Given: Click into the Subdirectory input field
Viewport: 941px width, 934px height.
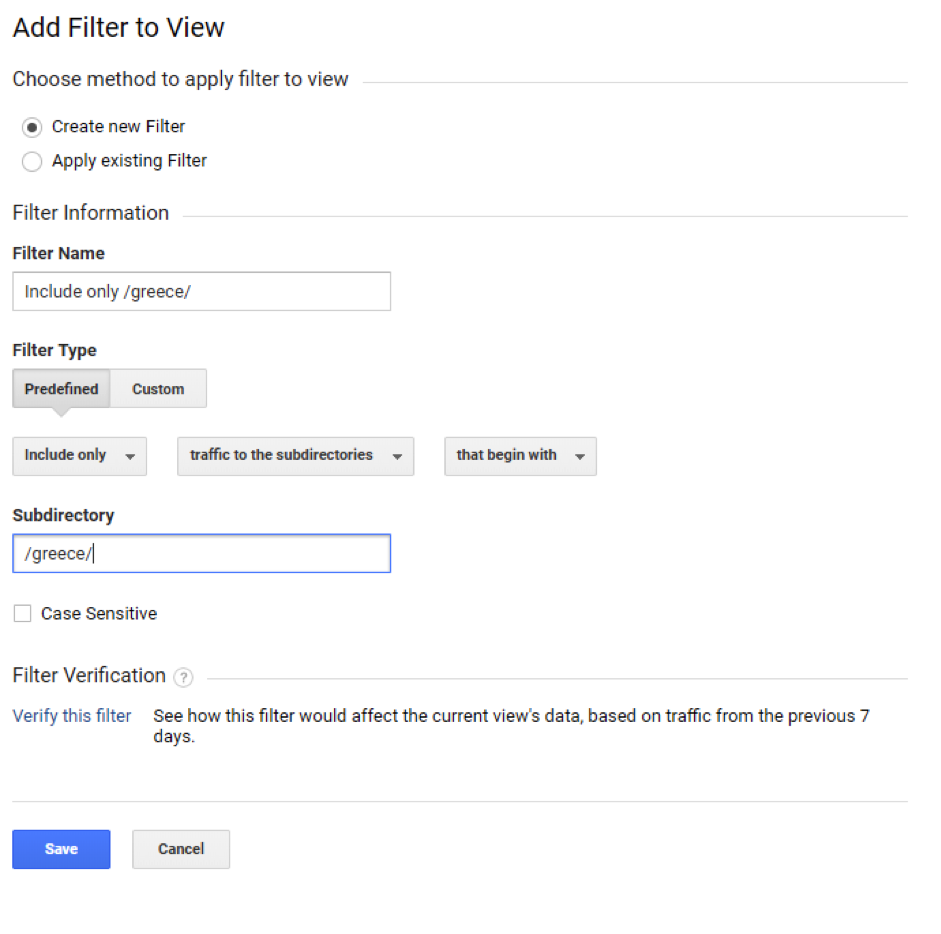Looking at the screenshot, I should point(202,553).
